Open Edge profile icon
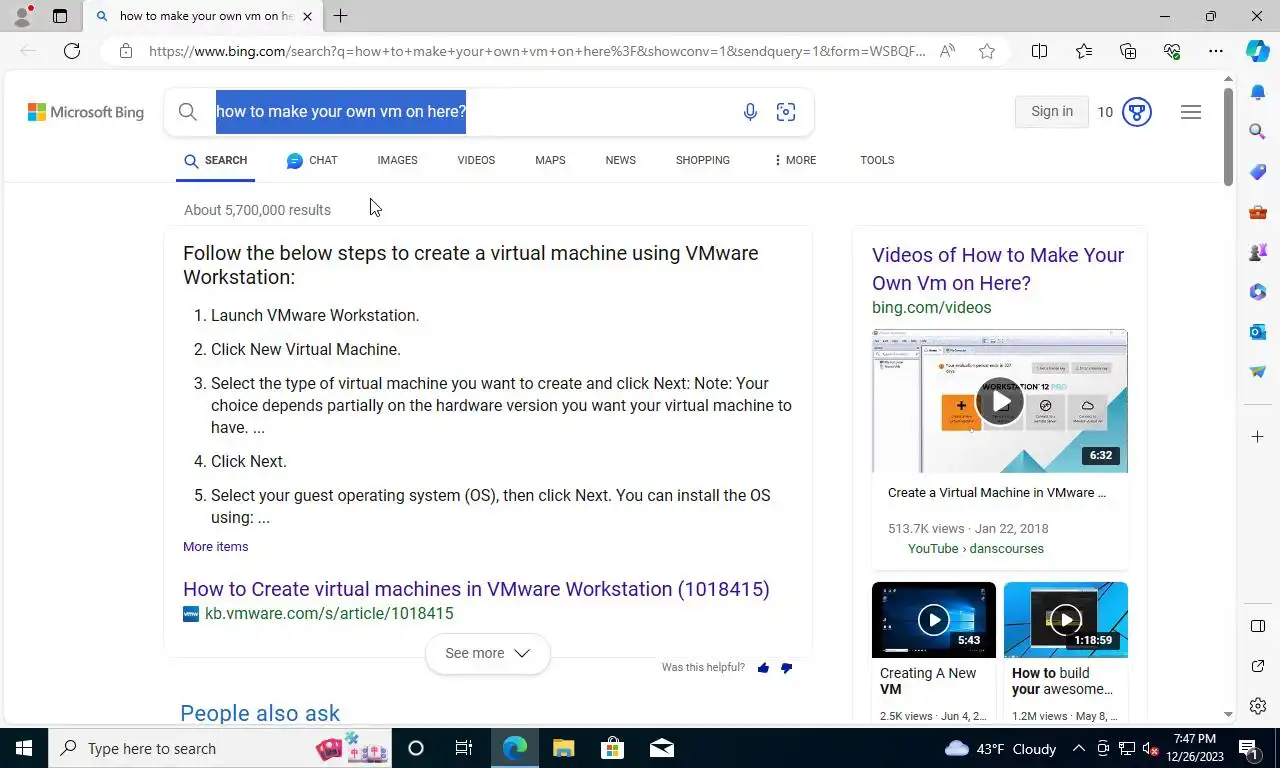Viewport: 1280px width, 768px height. point(22,16)
